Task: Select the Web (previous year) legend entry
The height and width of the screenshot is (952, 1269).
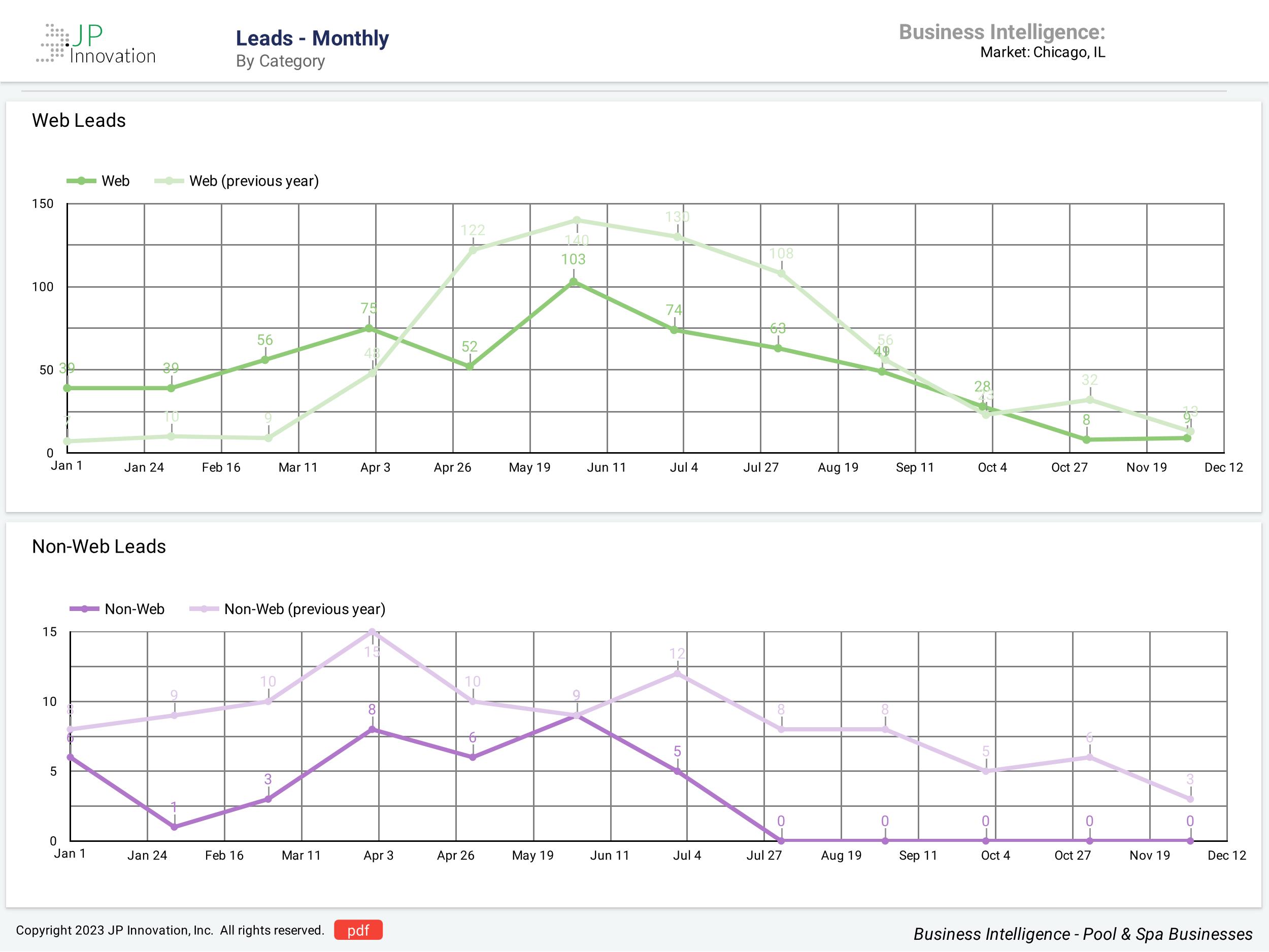Action: (x=237, y=181)
